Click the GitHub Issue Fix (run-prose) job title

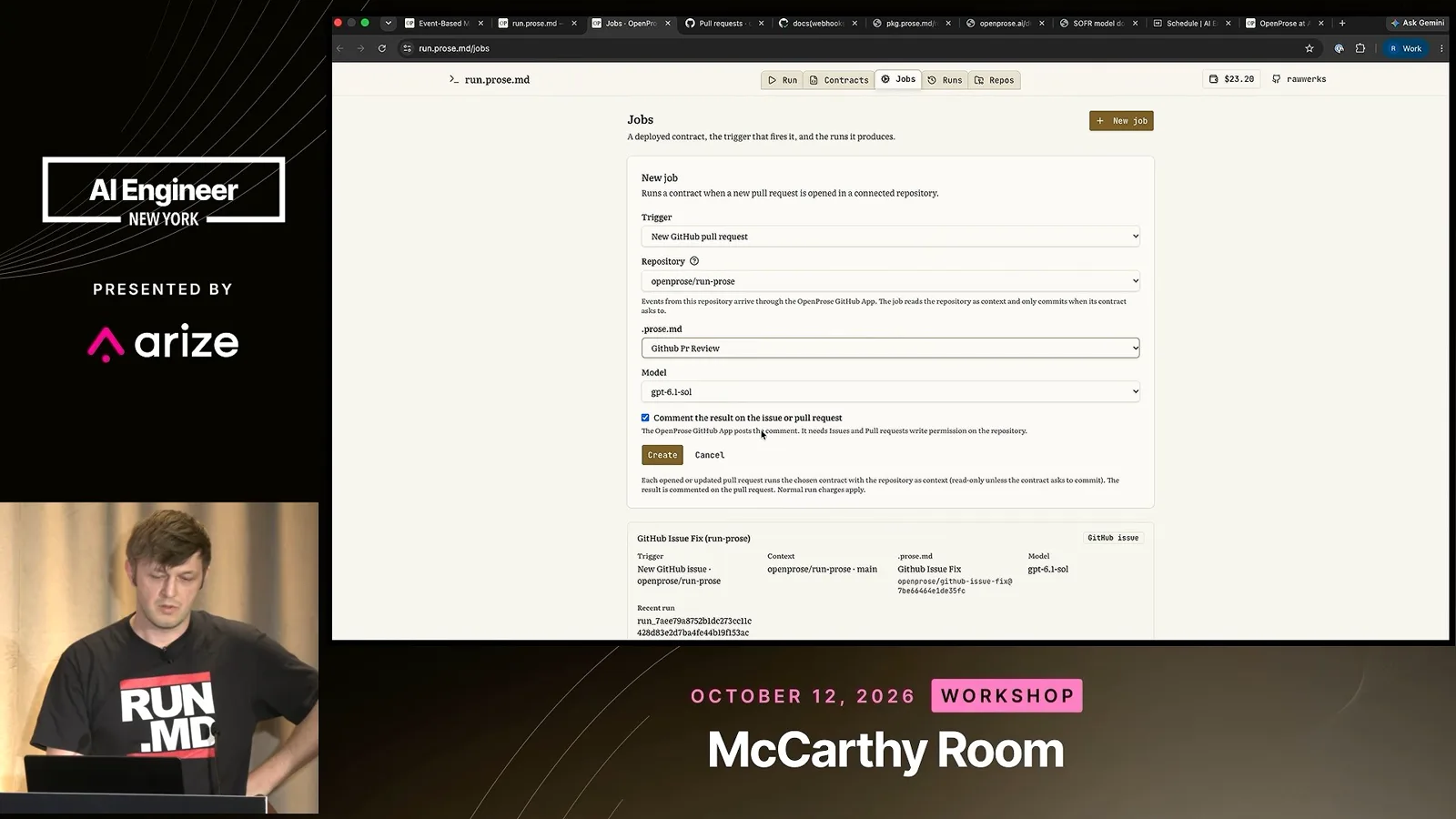[x=693, y=539]
